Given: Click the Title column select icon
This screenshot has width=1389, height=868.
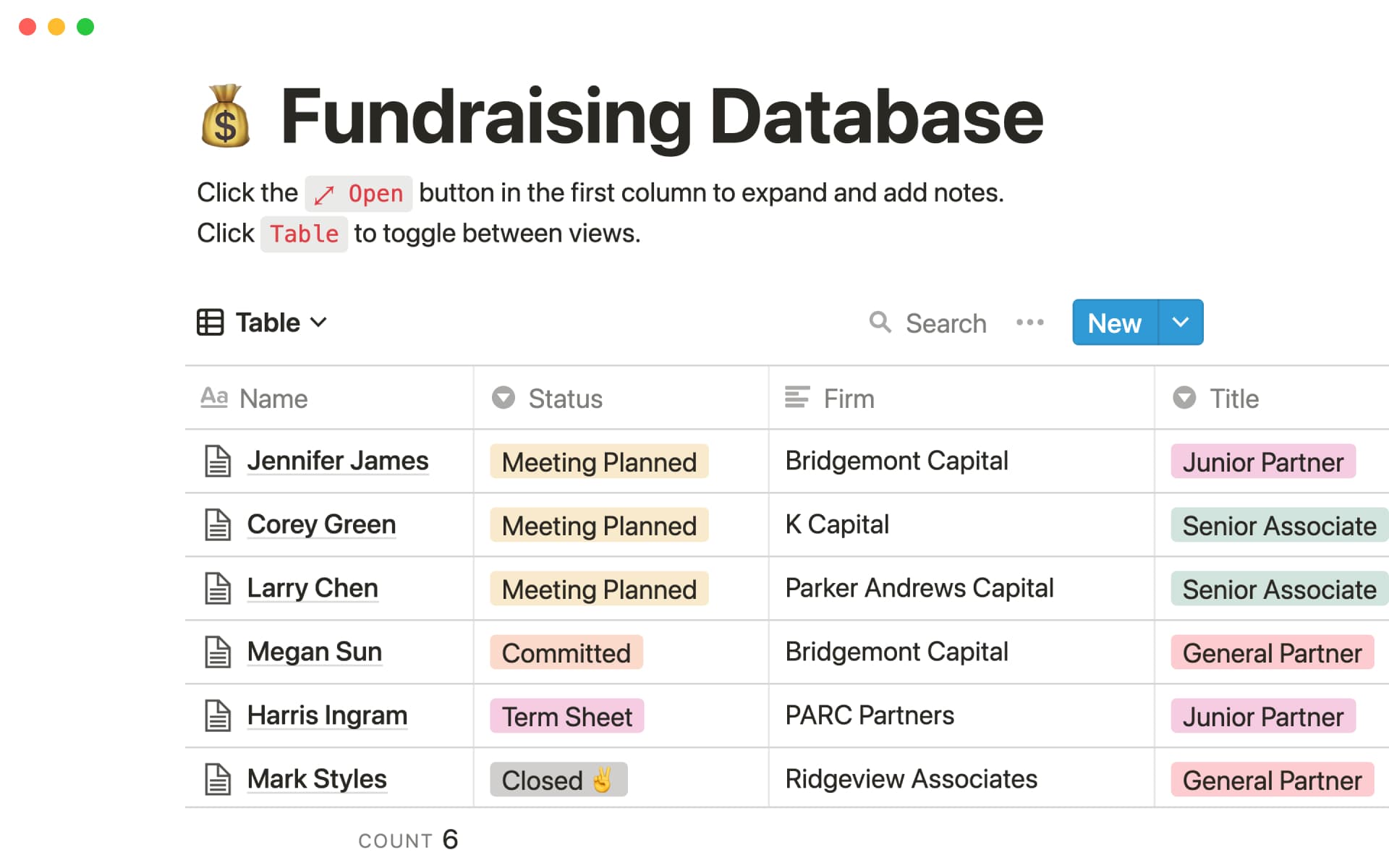Looking at the screenshot, I should tap(1184, 398).
